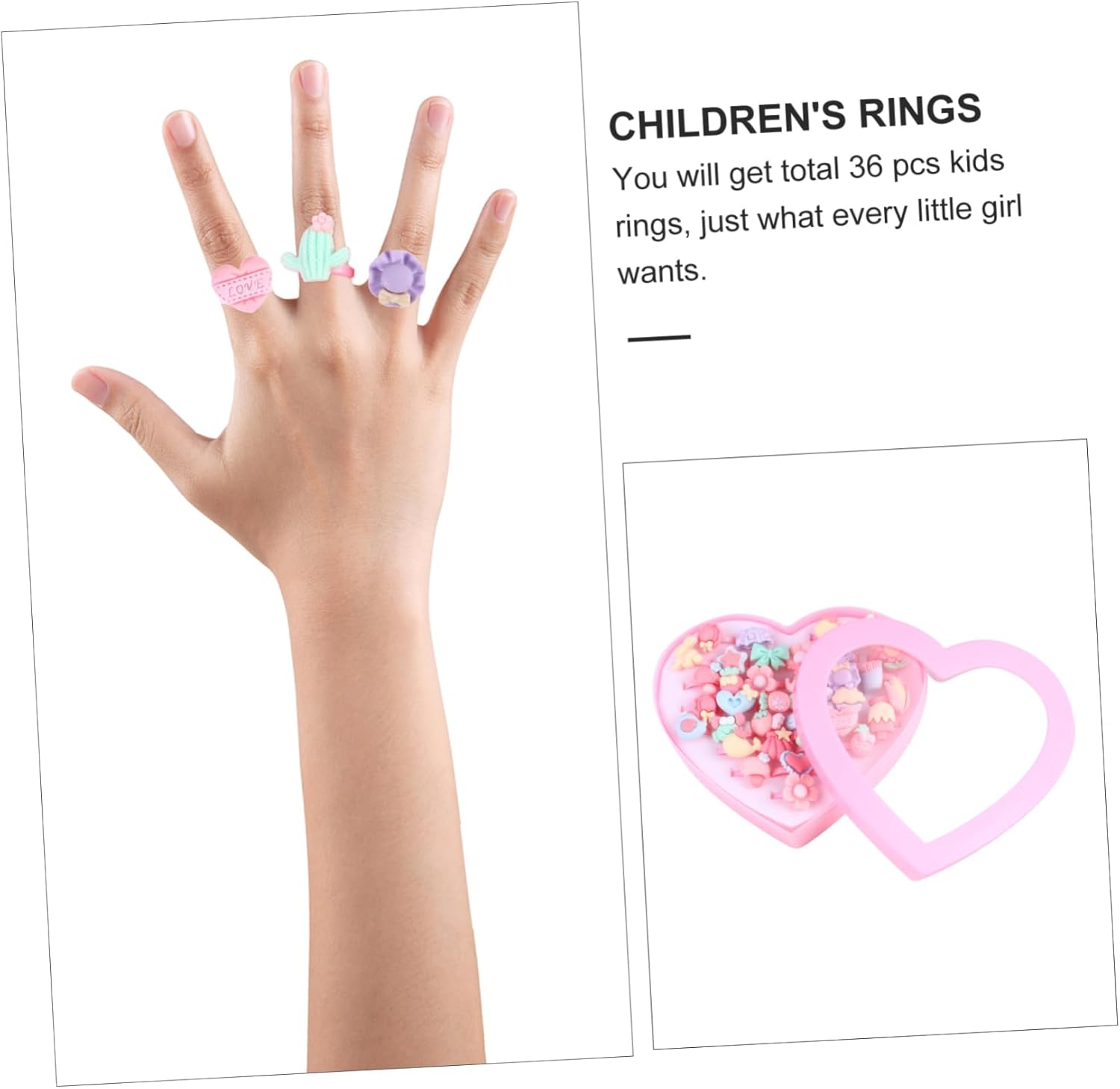Image resolution: width=1120 pixels, height=1089 pixels.
Task: Click the CHILDREN'S RINGS heading
Action: tap(795, 117)
